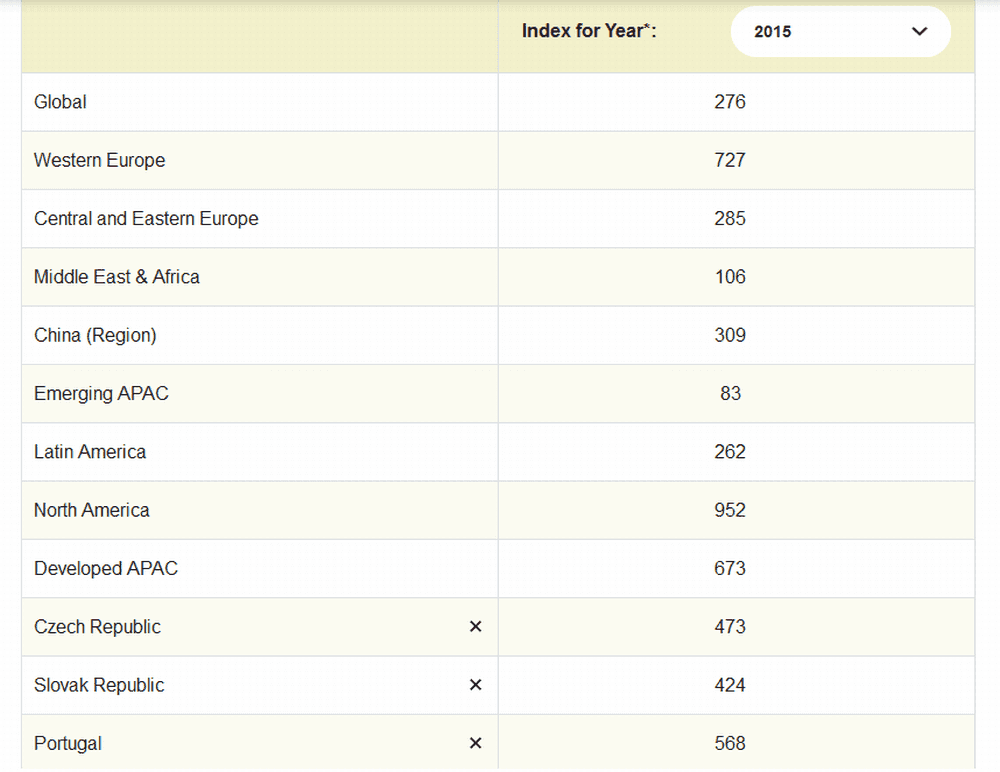This screenshot has width=1000, height=772.
Task: Select the index value 727 for Western Europe
Action: [730, 160]
